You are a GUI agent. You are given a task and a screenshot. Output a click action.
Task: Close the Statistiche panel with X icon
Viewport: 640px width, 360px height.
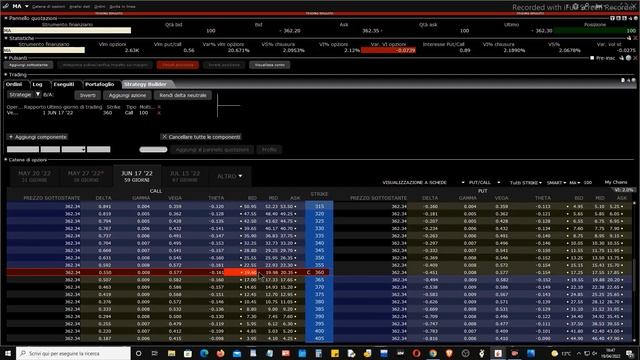tap(635, 38)
